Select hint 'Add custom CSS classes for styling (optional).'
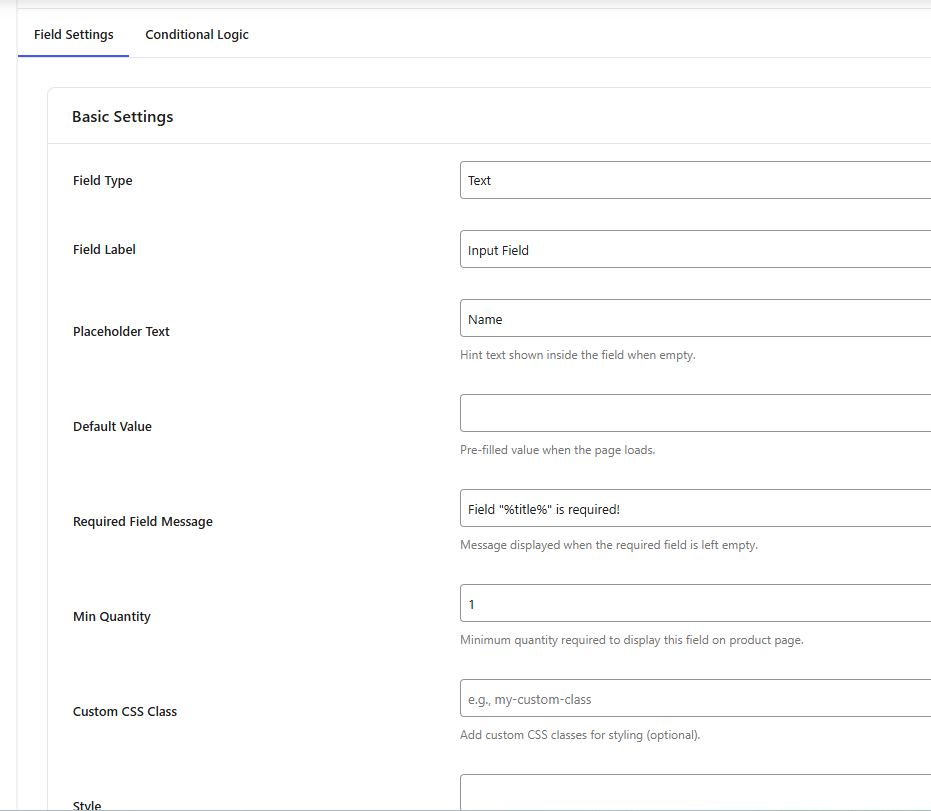The width and height of the screenshot is (931, 811). [x=580, y=735]
